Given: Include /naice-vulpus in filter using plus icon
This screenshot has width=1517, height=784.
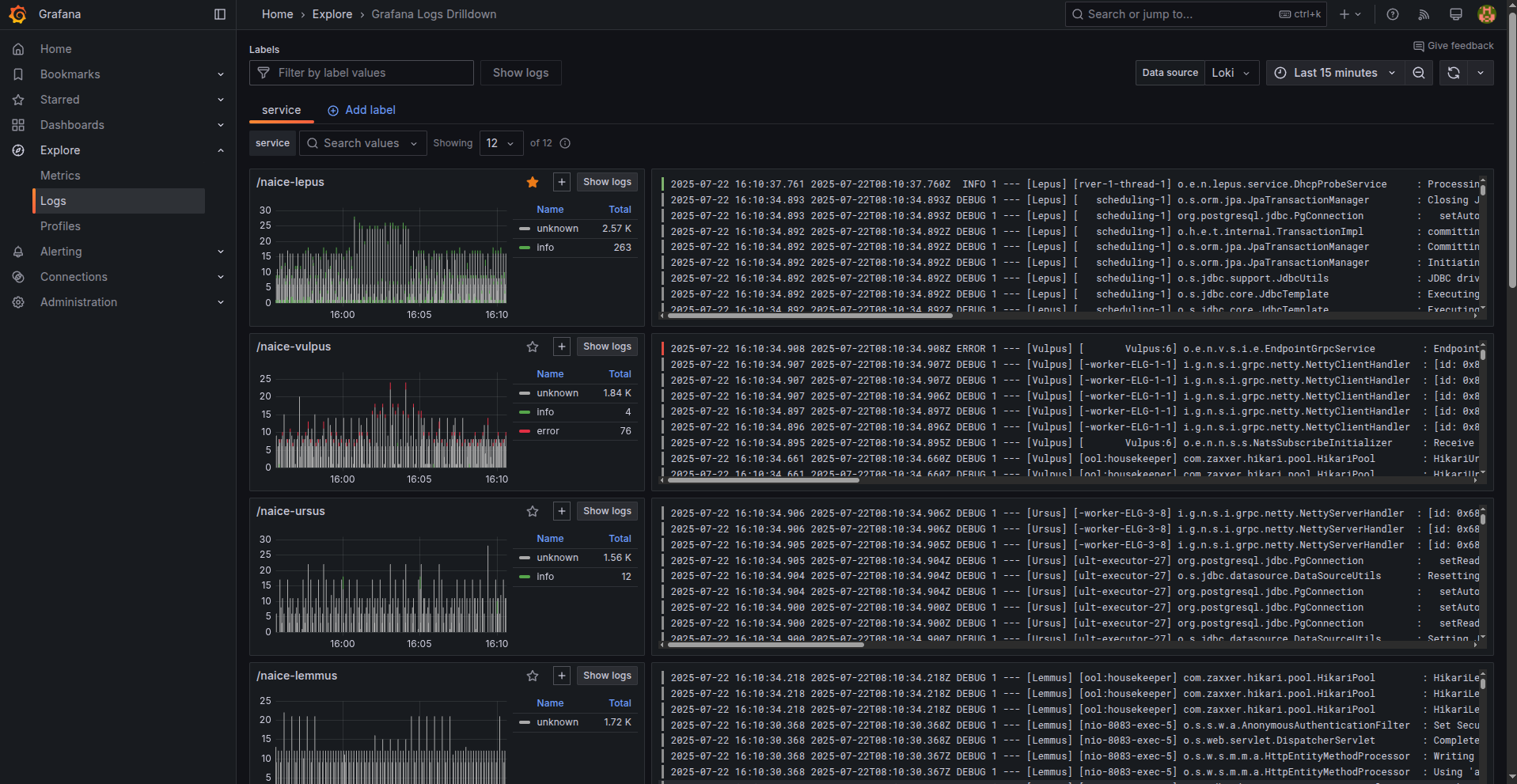Looking at the screenshot, I should [561, 347].
